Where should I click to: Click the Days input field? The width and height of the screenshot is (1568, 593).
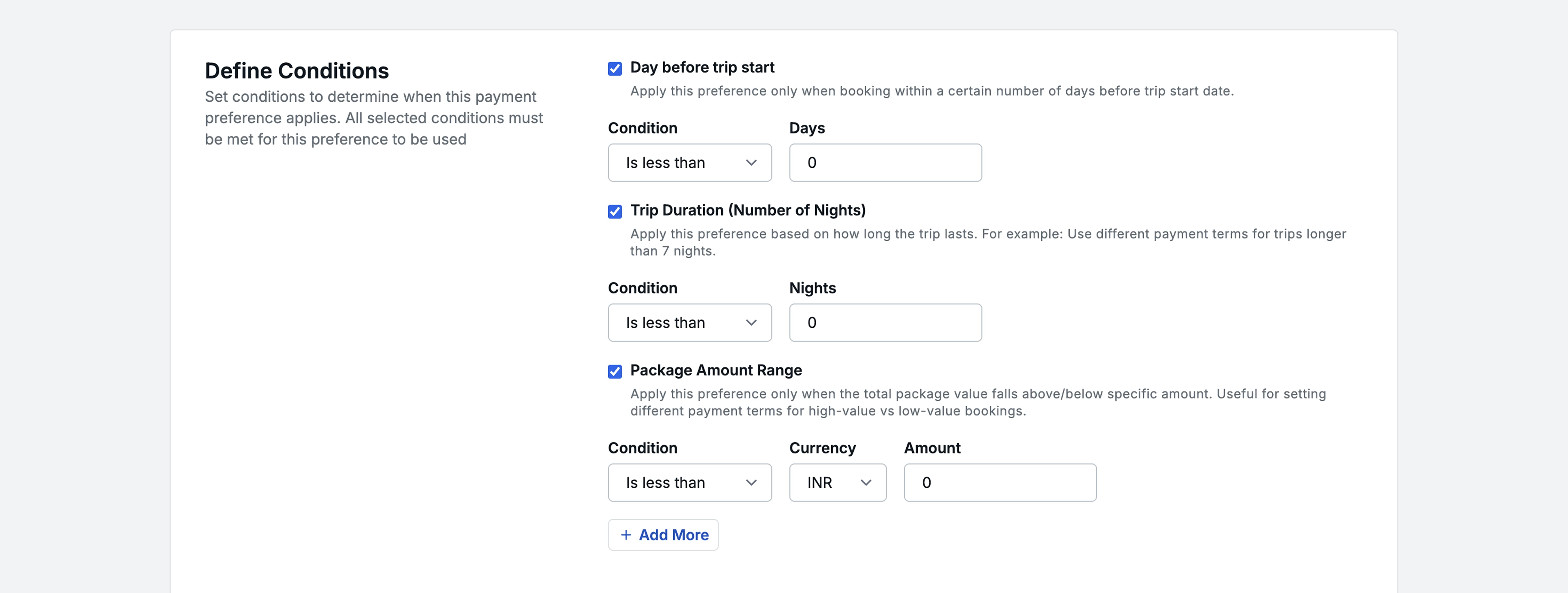[x=885, y=163]
